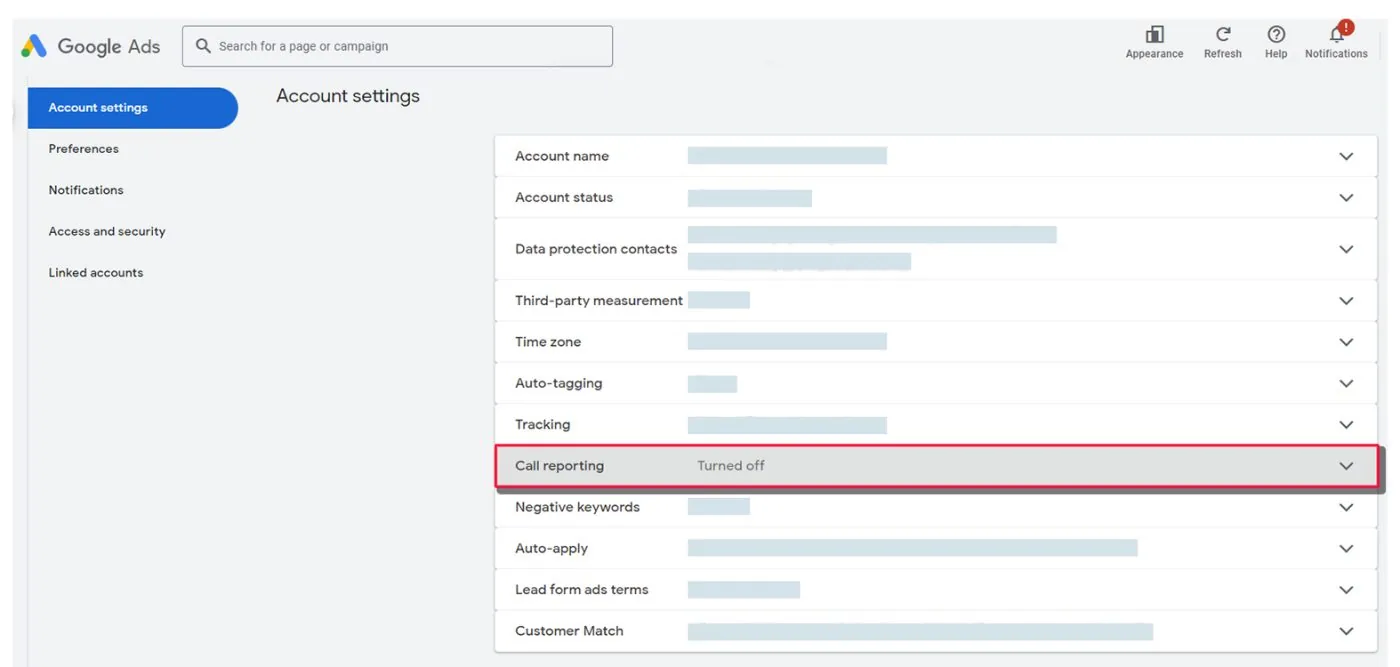This screenshot has height=667, width=1400.
Task: Click the Account name label
Action: (562, 156)
